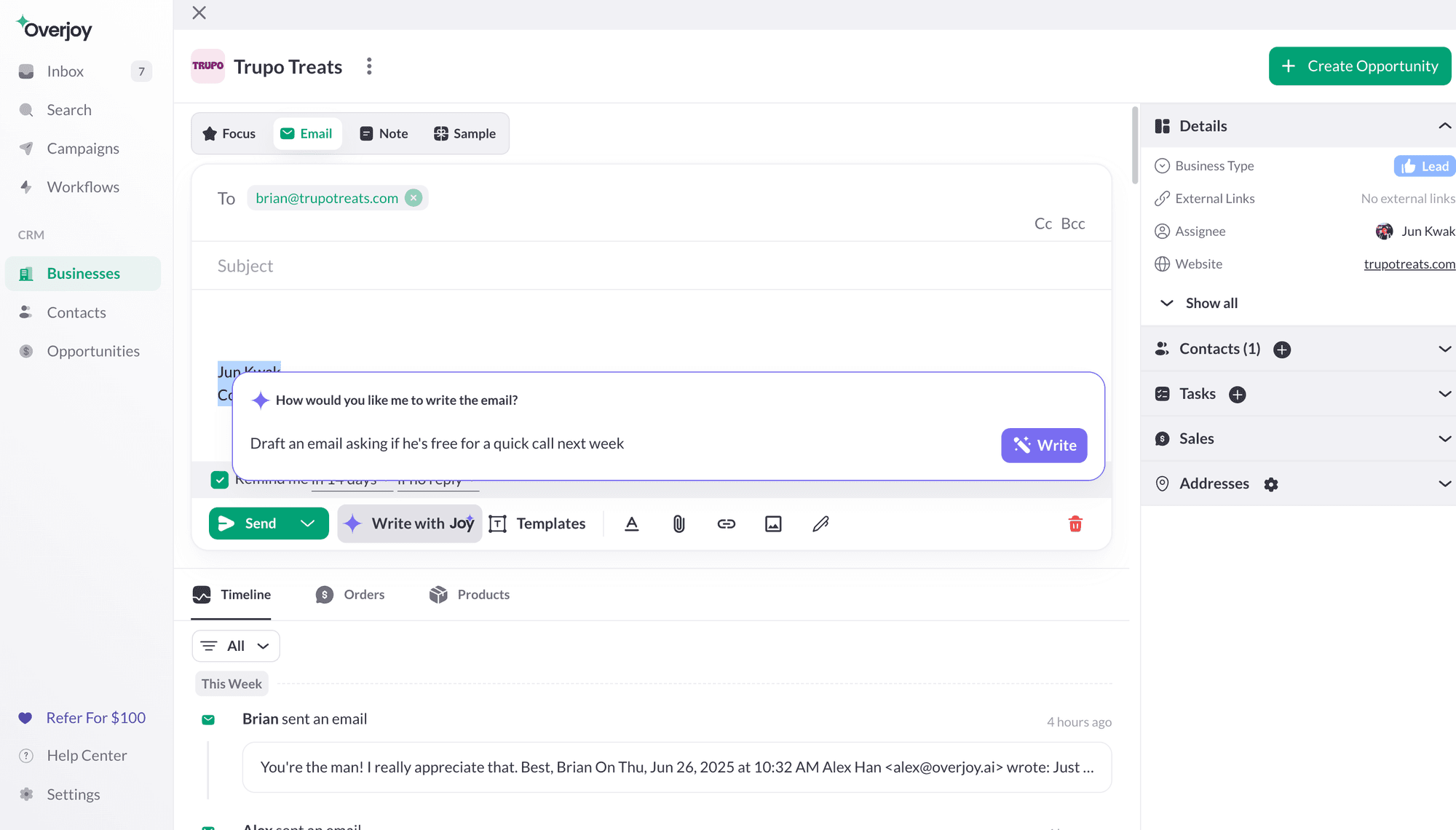Click the Subject input field
The image size is (1456, 830).
click(x=652, y=266)
